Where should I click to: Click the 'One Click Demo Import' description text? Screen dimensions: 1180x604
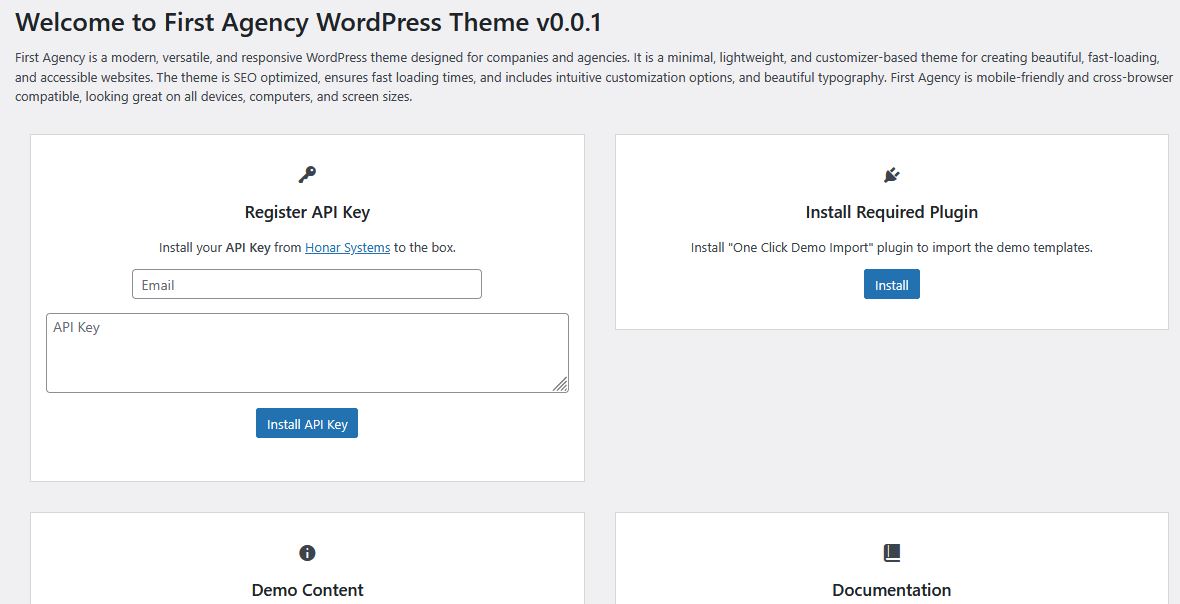tap(892, 247)
